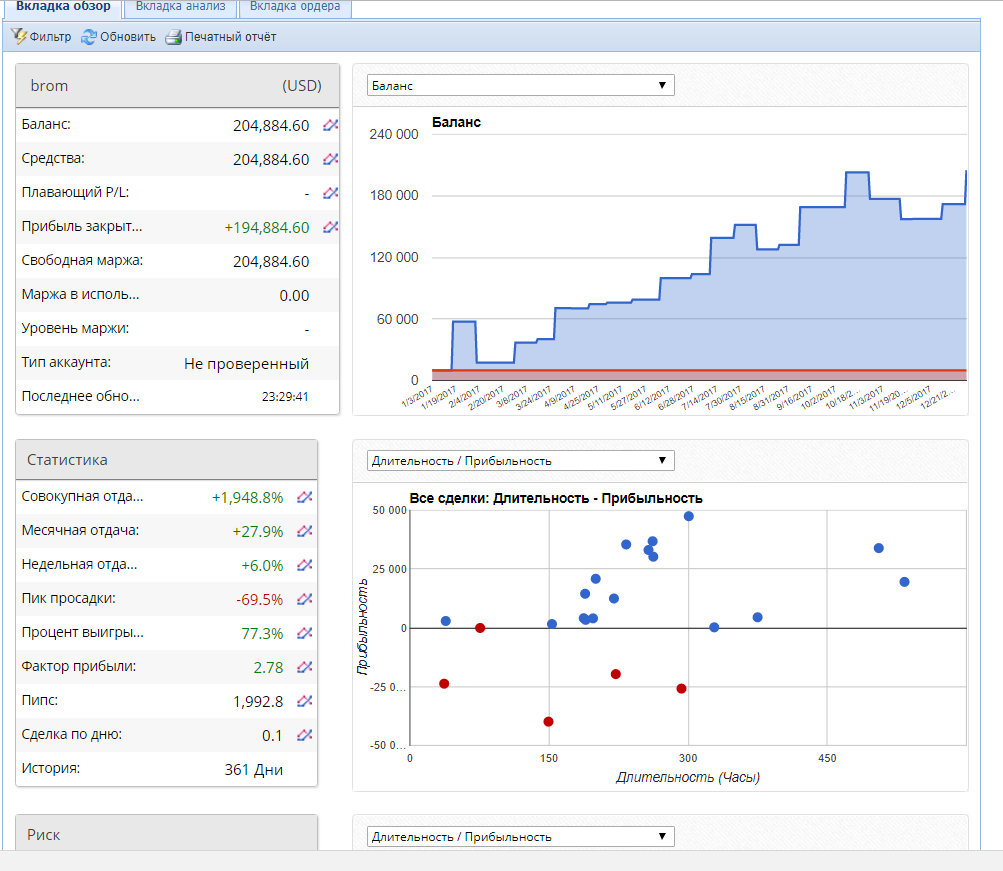The image size is (1003, 871).
Task: Switch to Вкладка анализ tab
Action: [180, 7]
